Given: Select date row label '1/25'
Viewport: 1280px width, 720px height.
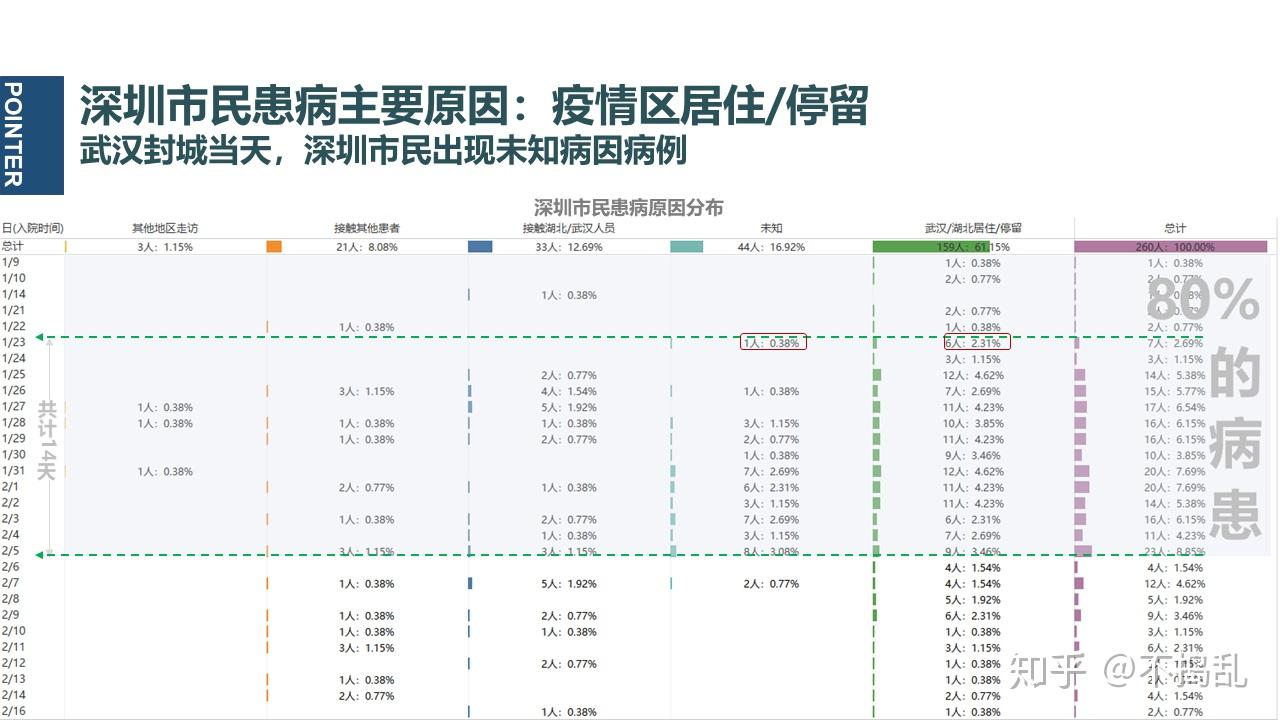Looking at the screenshot, I should [13, 375].
